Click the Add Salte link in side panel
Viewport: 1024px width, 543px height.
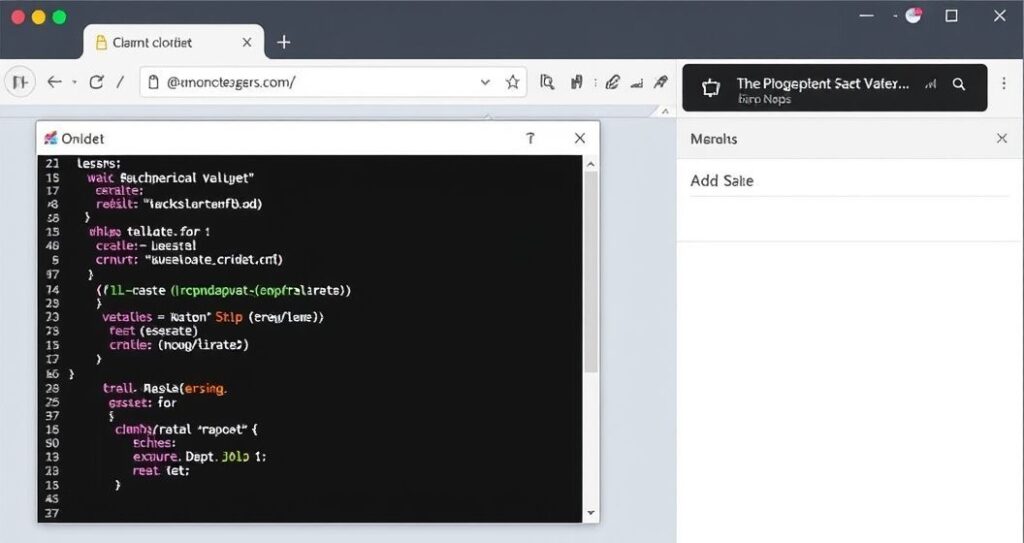tap(722, 181)
